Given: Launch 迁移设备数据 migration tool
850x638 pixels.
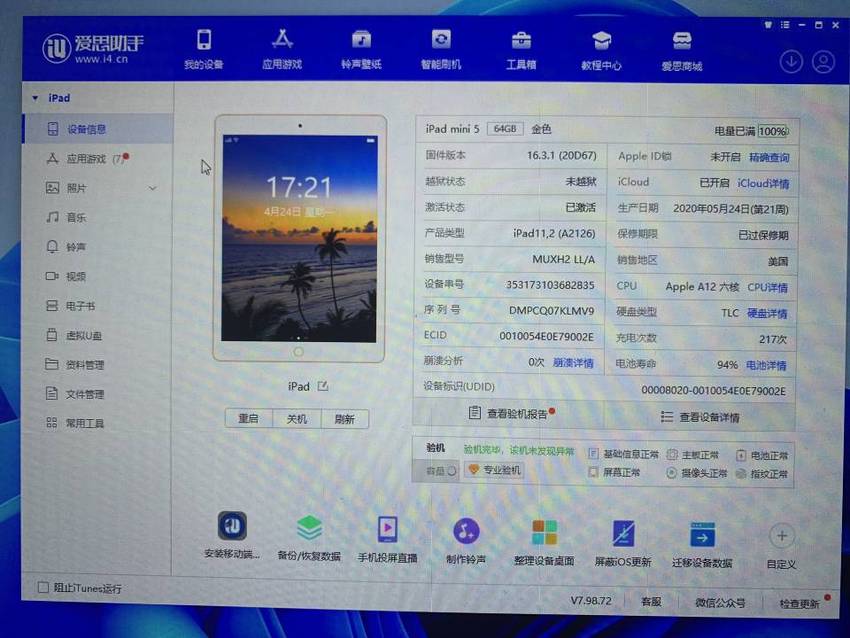Looking at the screenshot, I should 702,544.
